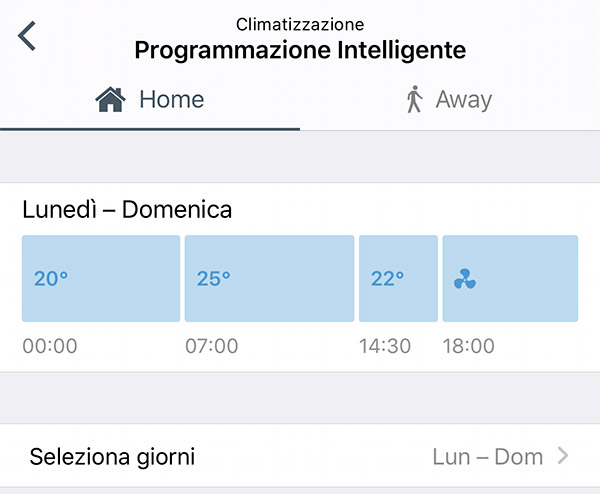Select the fan mode block starting 18:00
The width and height of the screenshot is (600, 494).
[510, 279]
